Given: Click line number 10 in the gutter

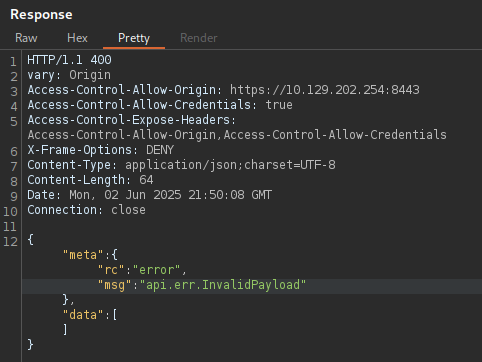Looking at the screenshot, I should click(10, 212).
